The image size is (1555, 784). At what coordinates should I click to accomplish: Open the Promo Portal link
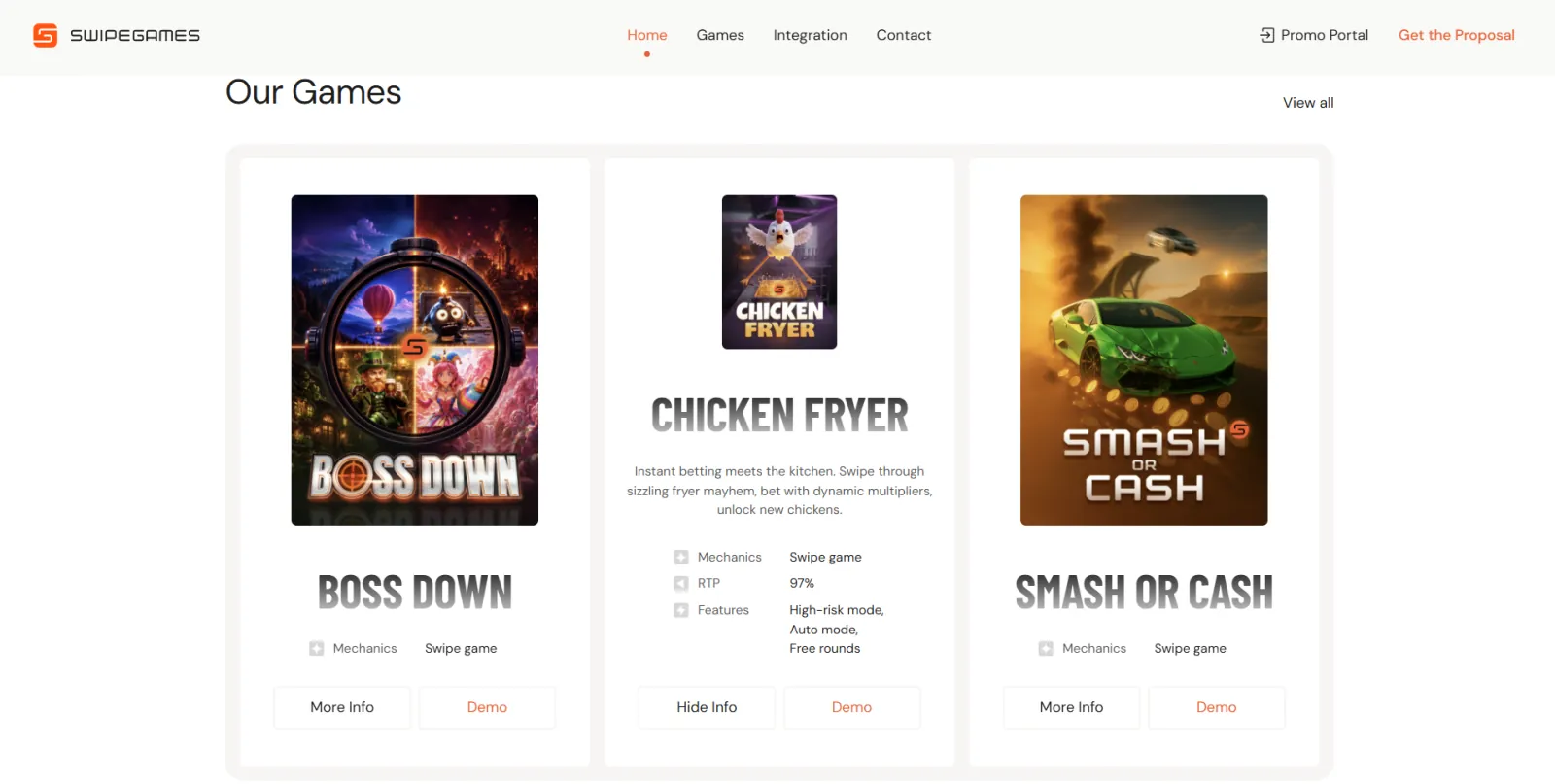[x=1314, y=35]
